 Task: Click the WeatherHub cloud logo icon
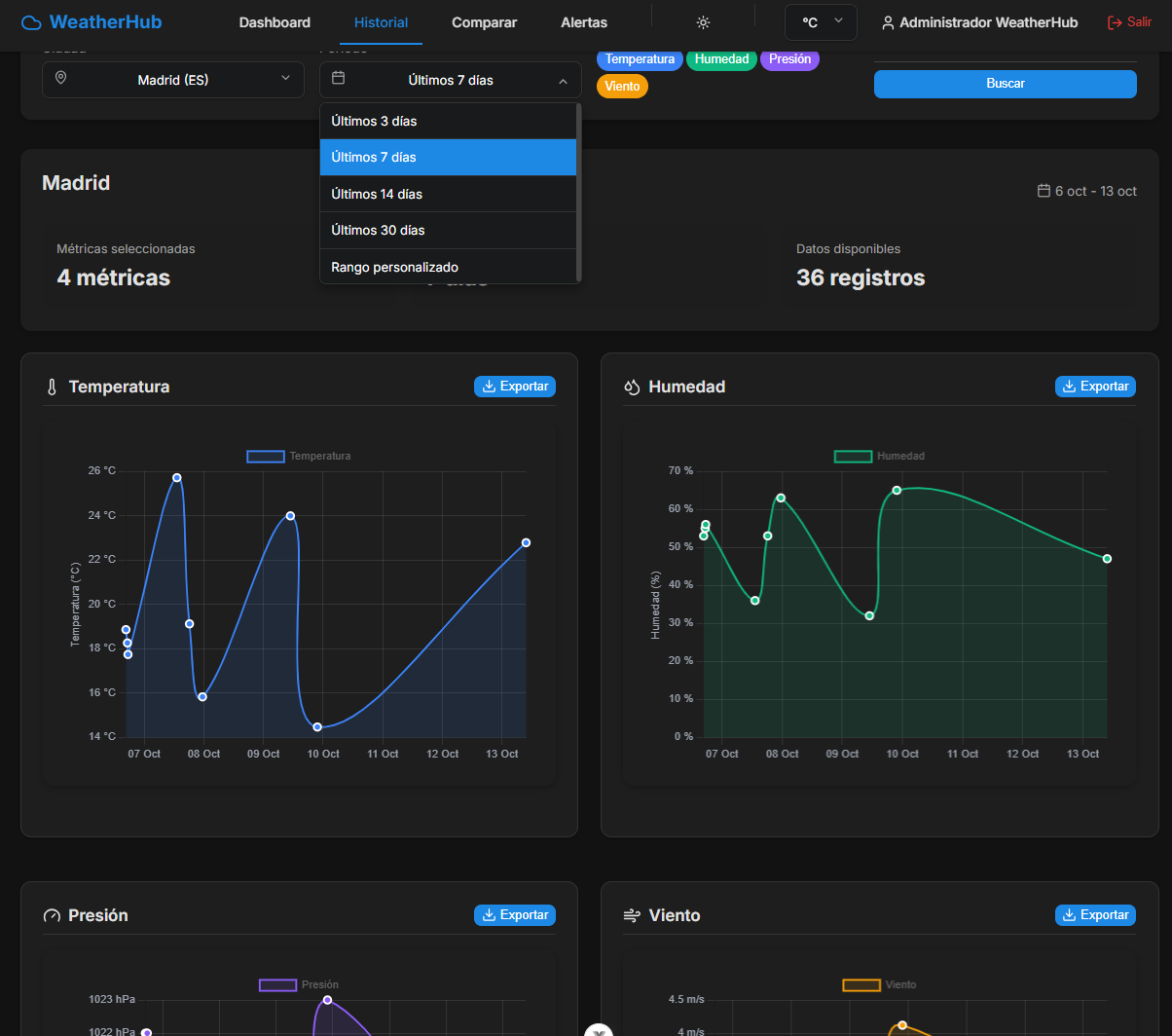(x=31, y=22)
